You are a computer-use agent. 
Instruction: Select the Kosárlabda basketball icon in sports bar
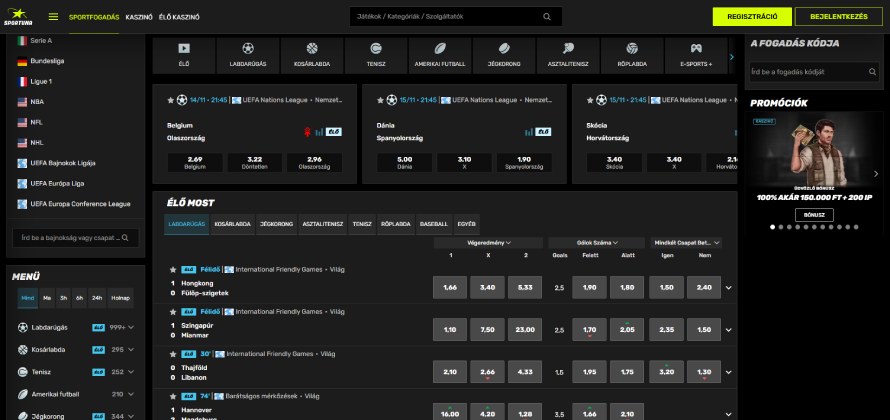click(311, 49)
